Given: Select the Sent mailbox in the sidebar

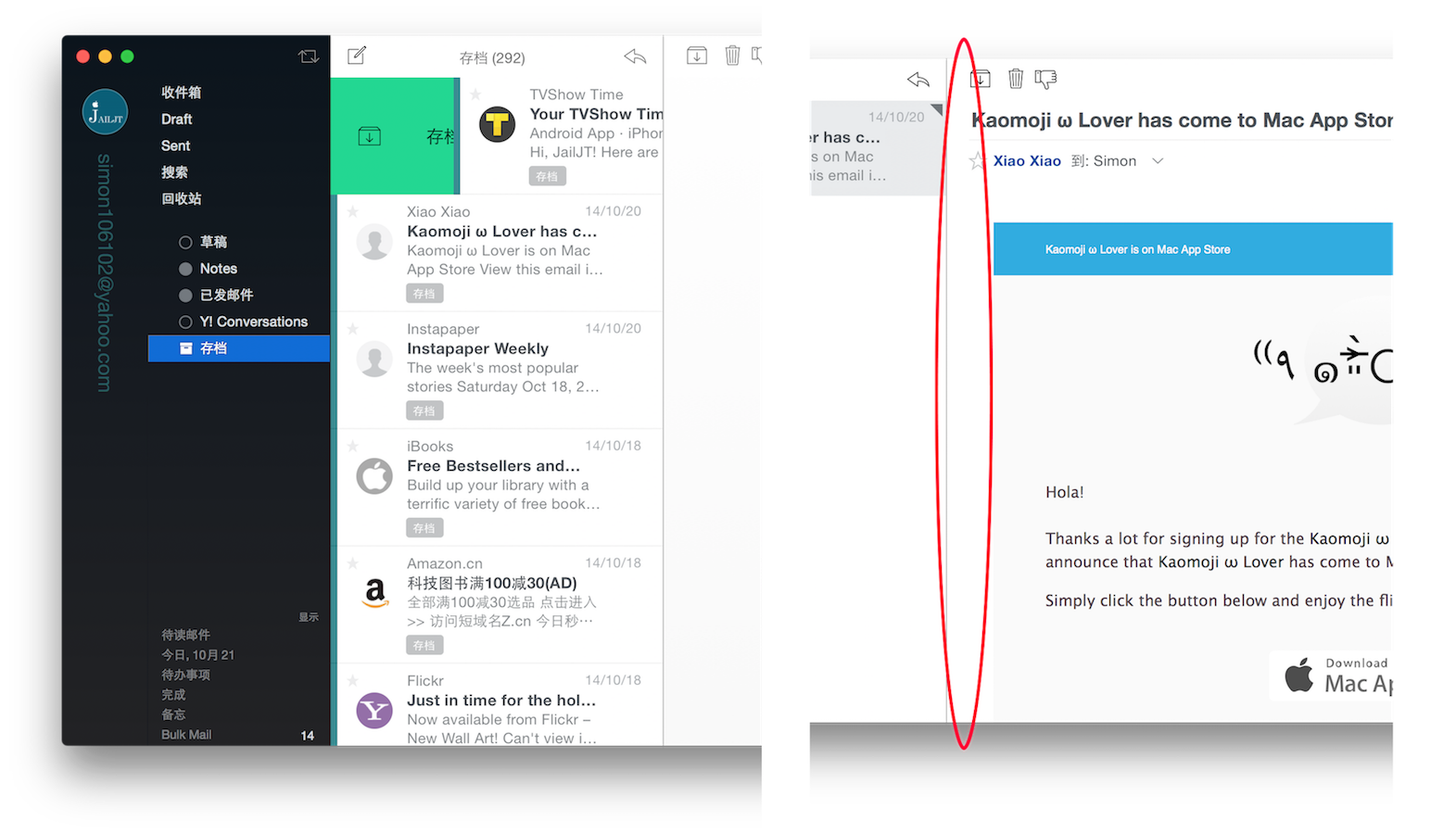Looking at the screenshot, I should tap(175, 145).
